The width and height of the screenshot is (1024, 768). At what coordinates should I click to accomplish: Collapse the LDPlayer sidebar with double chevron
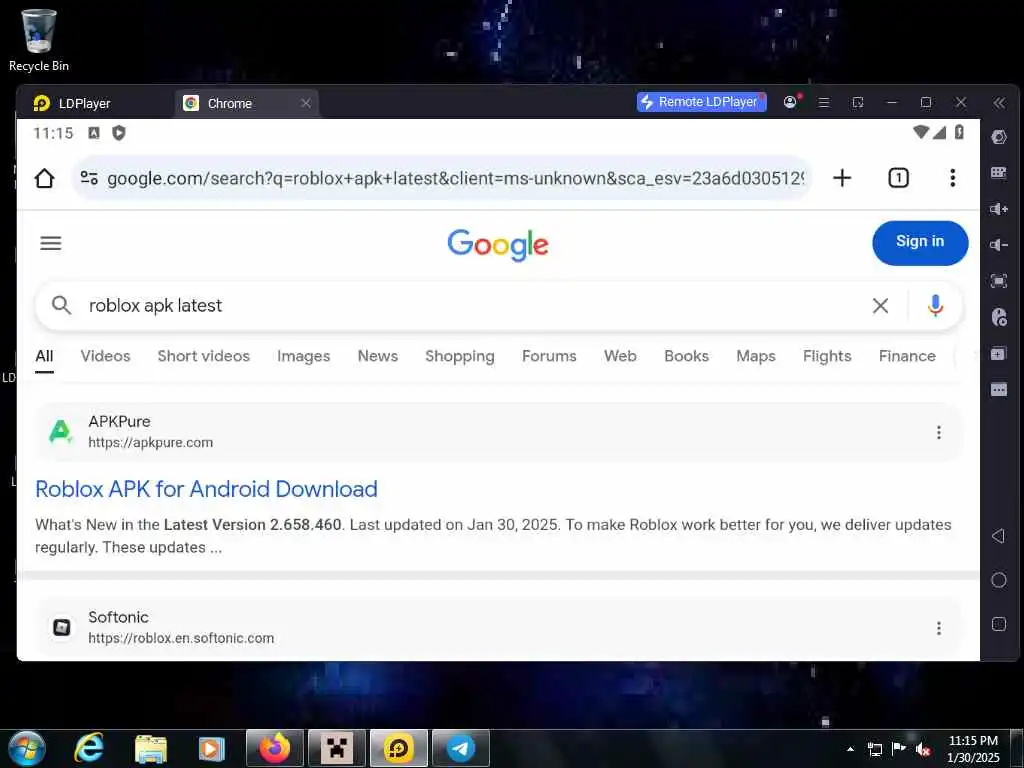point(999,103)
